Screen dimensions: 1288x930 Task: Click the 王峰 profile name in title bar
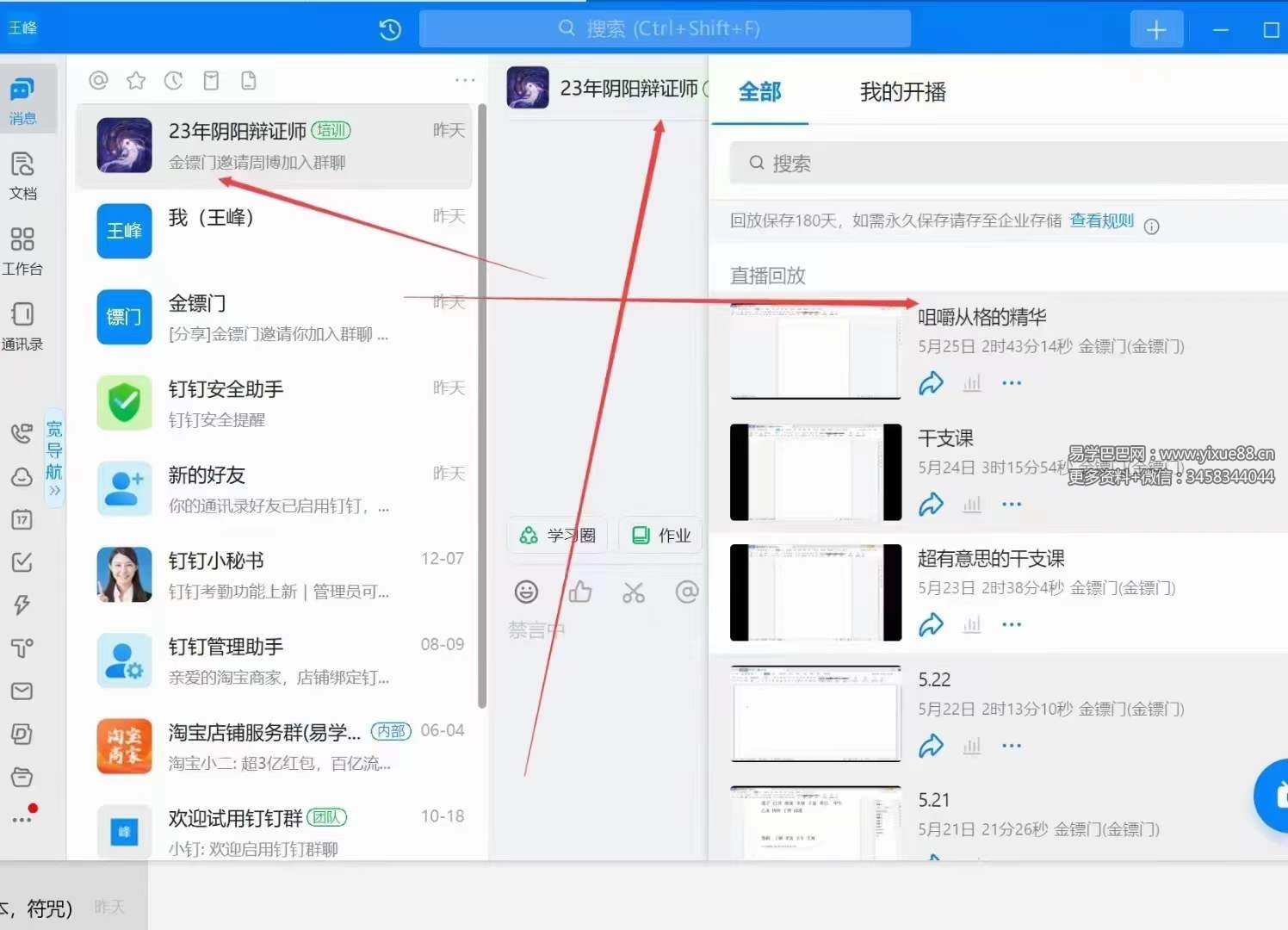(x=23, y=28)
